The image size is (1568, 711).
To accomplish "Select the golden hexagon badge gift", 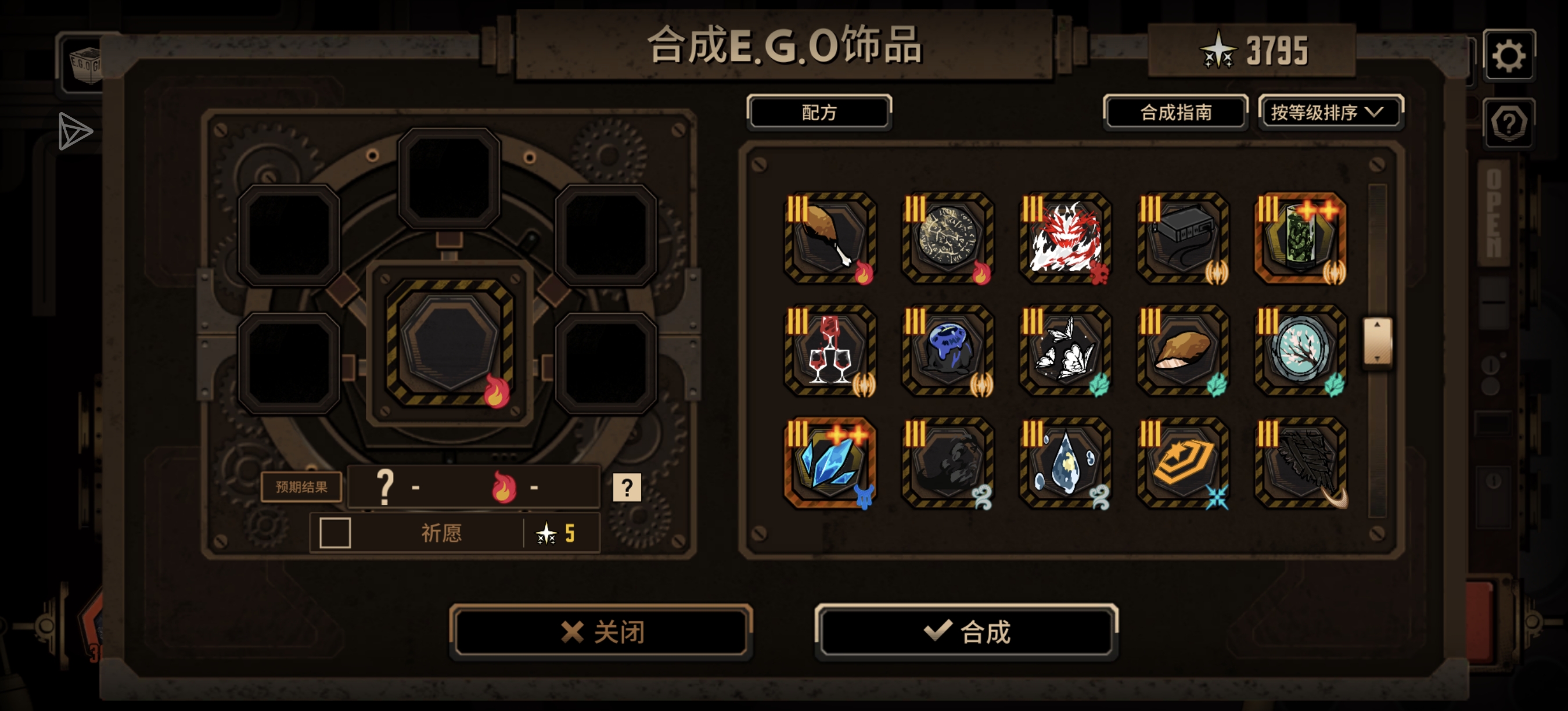I will coord(1183,462).
